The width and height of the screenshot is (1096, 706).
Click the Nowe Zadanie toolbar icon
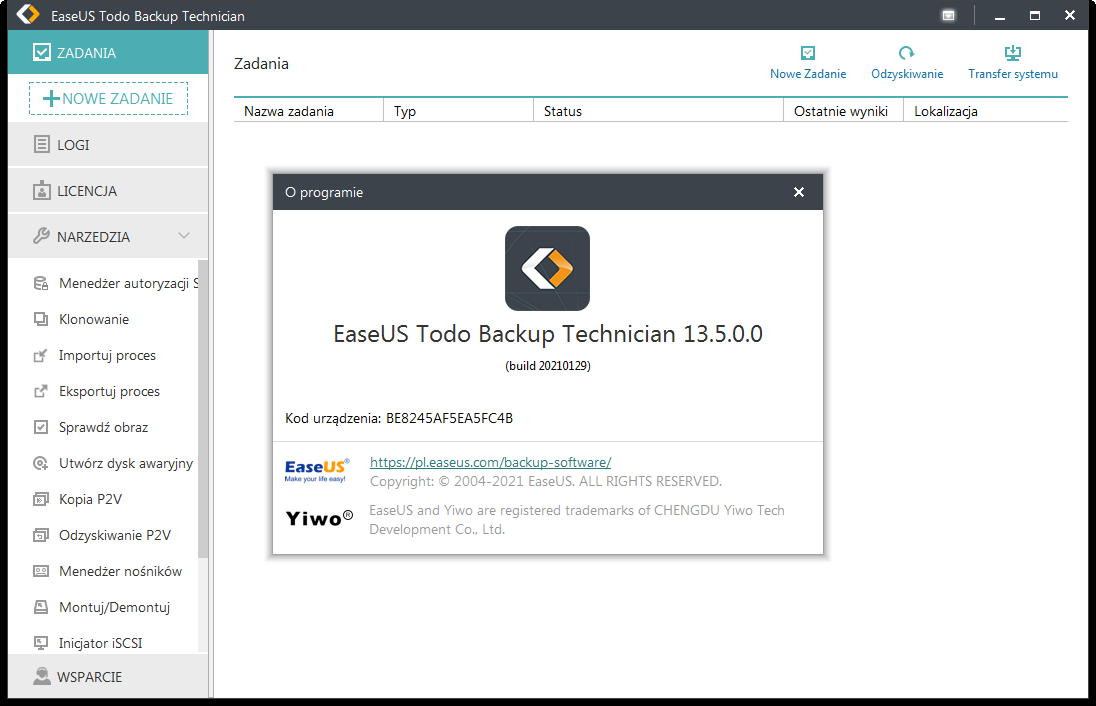tap(808, 52)
